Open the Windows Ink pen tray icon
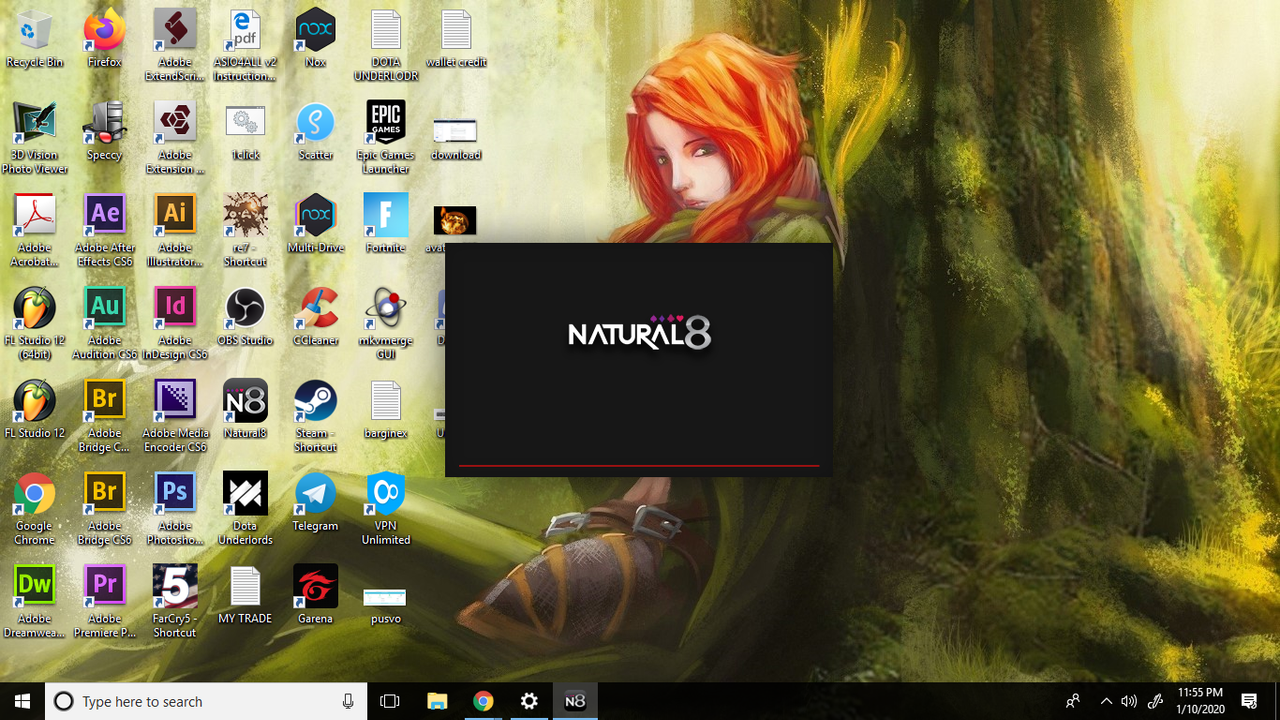Image resolution: width=1280 pixels, height=720 pixels. click(x=1155, y=701)
